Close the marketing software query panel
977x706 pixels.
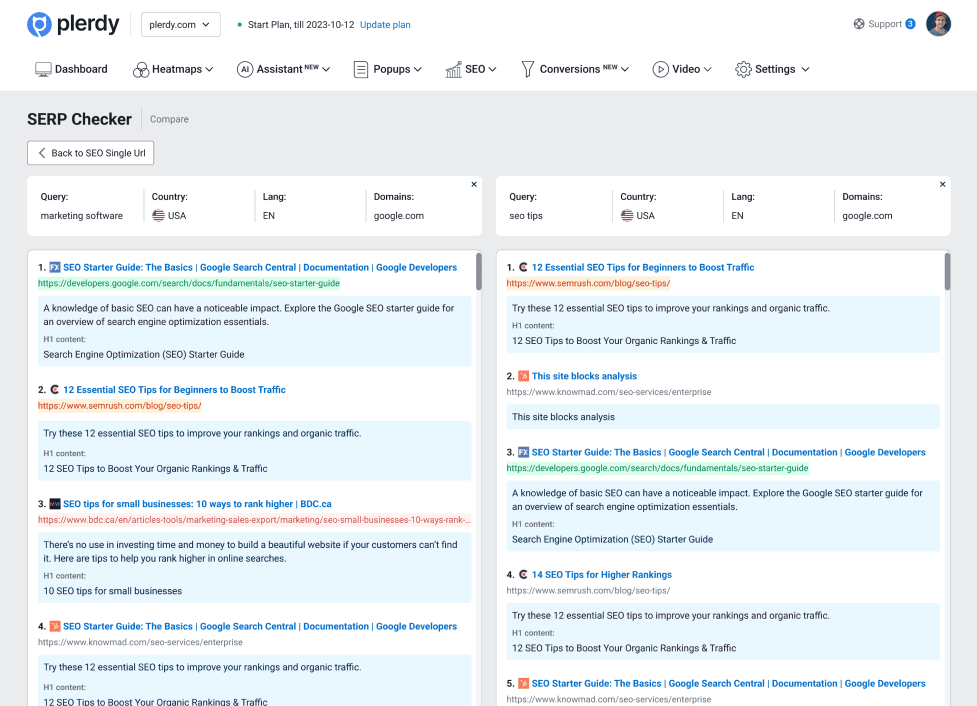click(x=474, y=185)
